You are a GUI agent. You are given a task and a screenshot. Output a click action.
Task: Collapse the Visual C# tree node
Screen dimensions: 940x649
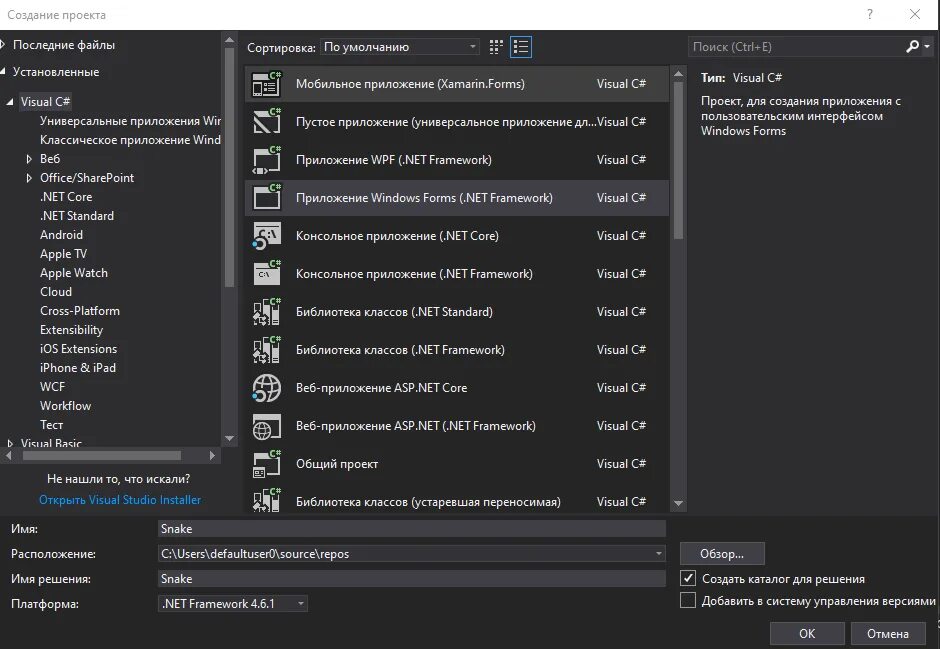click(10, 102)
